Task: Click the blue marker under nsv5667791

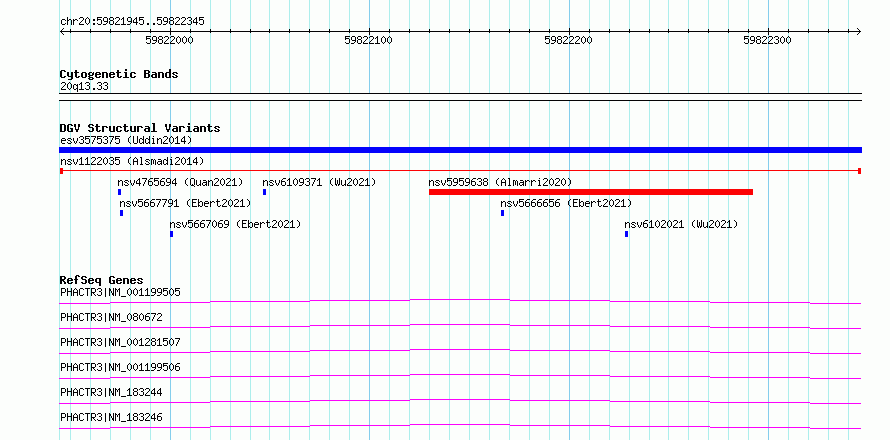Action: click(121, 213)
